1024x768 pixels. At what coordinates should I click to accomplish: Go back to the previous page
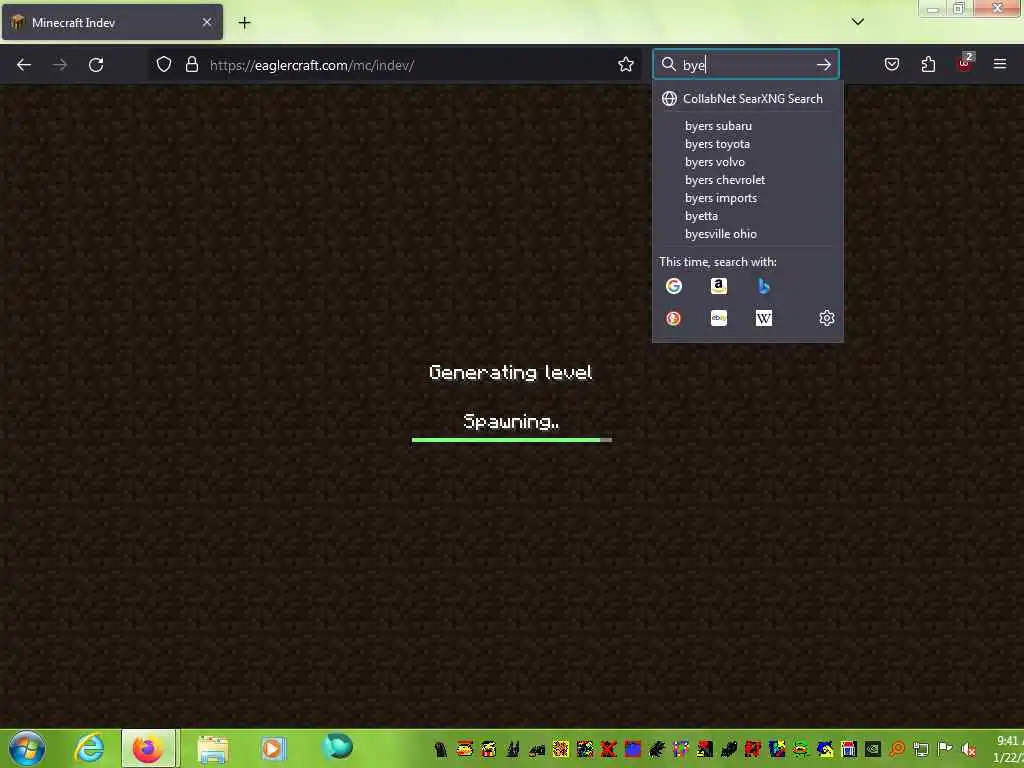[x=24, y=65]
